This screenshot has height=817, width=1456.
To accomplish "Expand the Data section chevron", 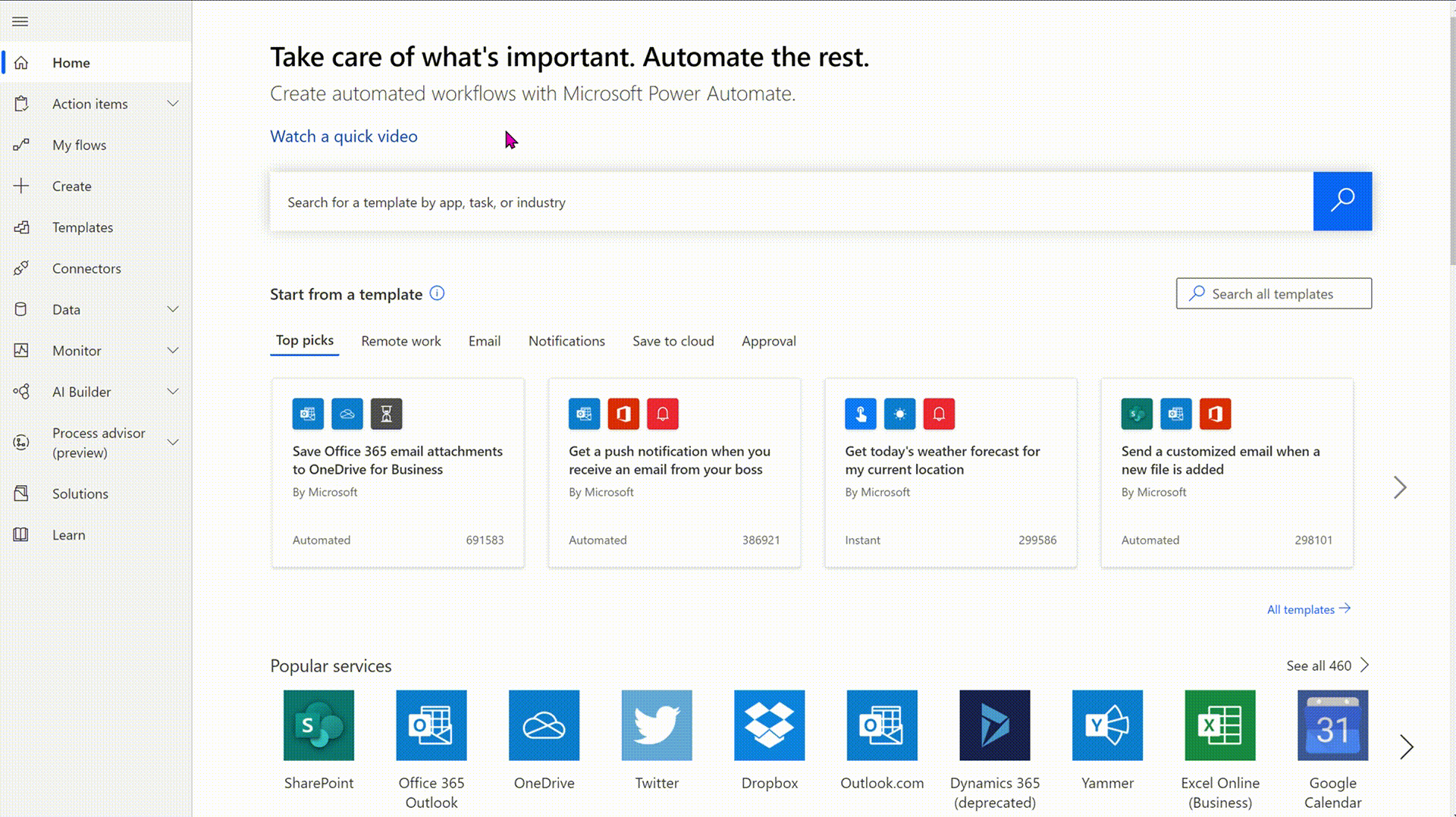I will pos(173,309).
